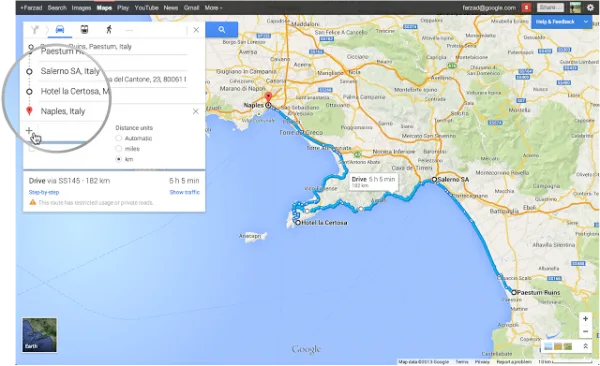600x366 pixels.
Task: Open the second orange photo thumbnail
Action: pos(558,347)
